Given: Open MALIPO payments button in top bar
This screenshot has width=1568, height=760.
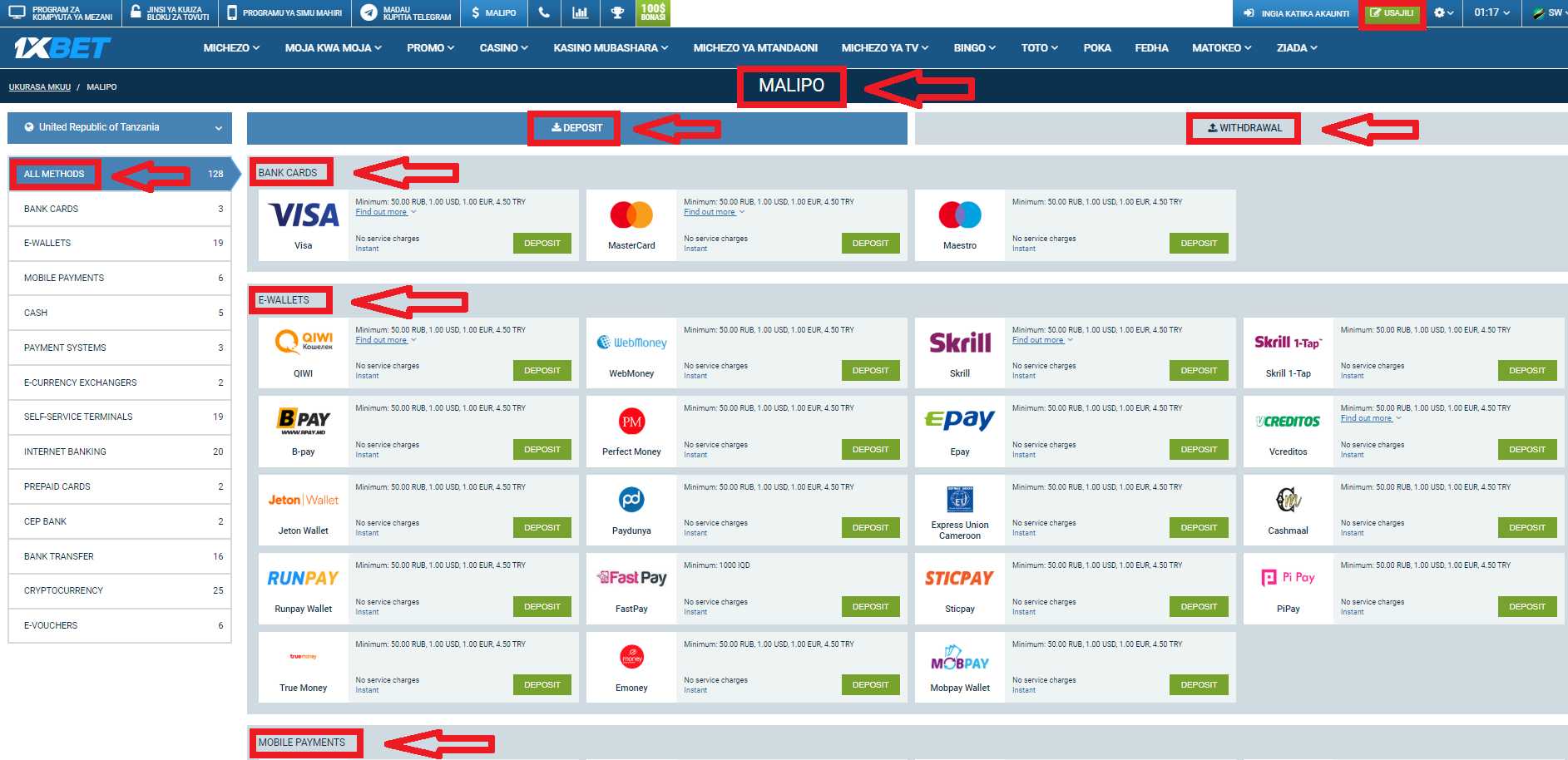Looking at the screenshot, I should 494,12.
